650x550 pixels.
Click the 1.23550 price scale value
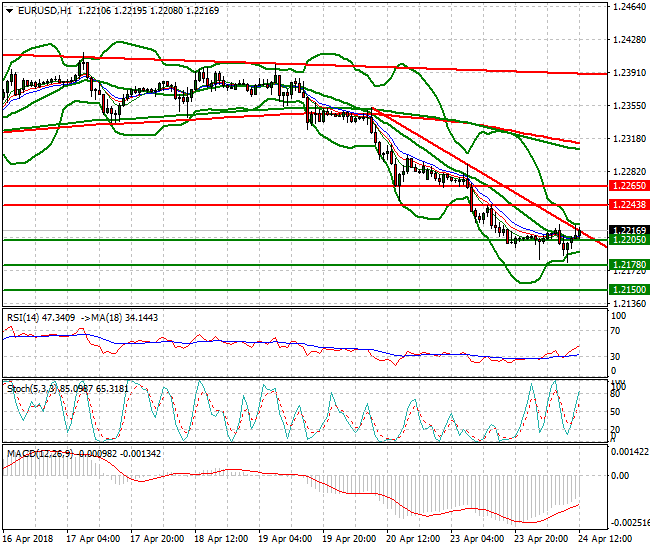[x=629, y=106]
